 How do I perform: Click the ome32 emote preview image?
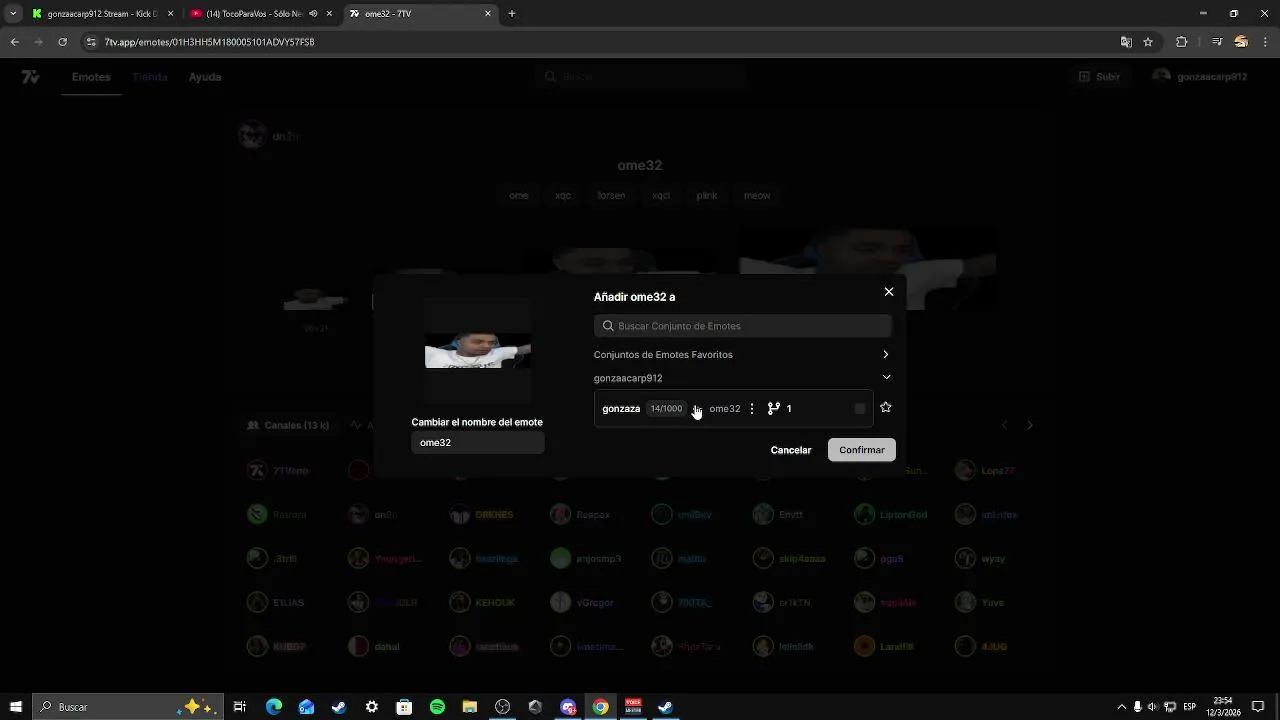point(478,351)
